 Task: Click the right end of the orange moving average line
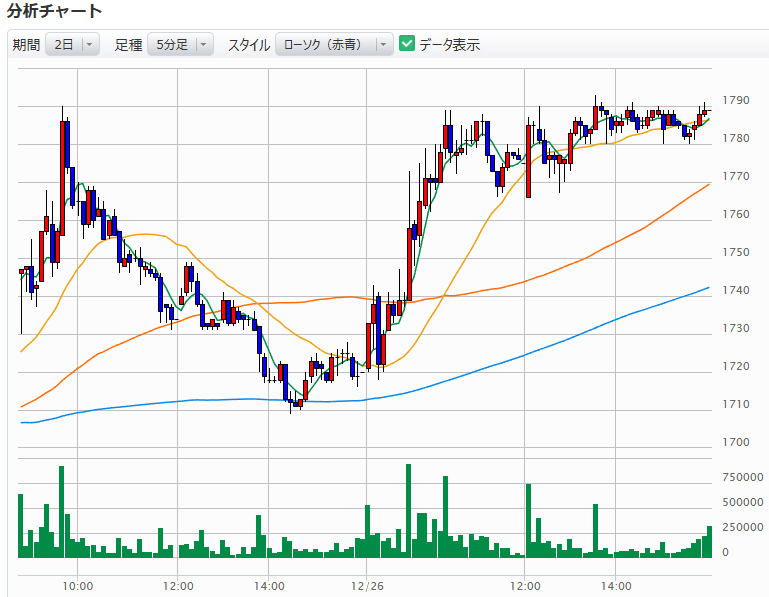click(x=707, y=185)
